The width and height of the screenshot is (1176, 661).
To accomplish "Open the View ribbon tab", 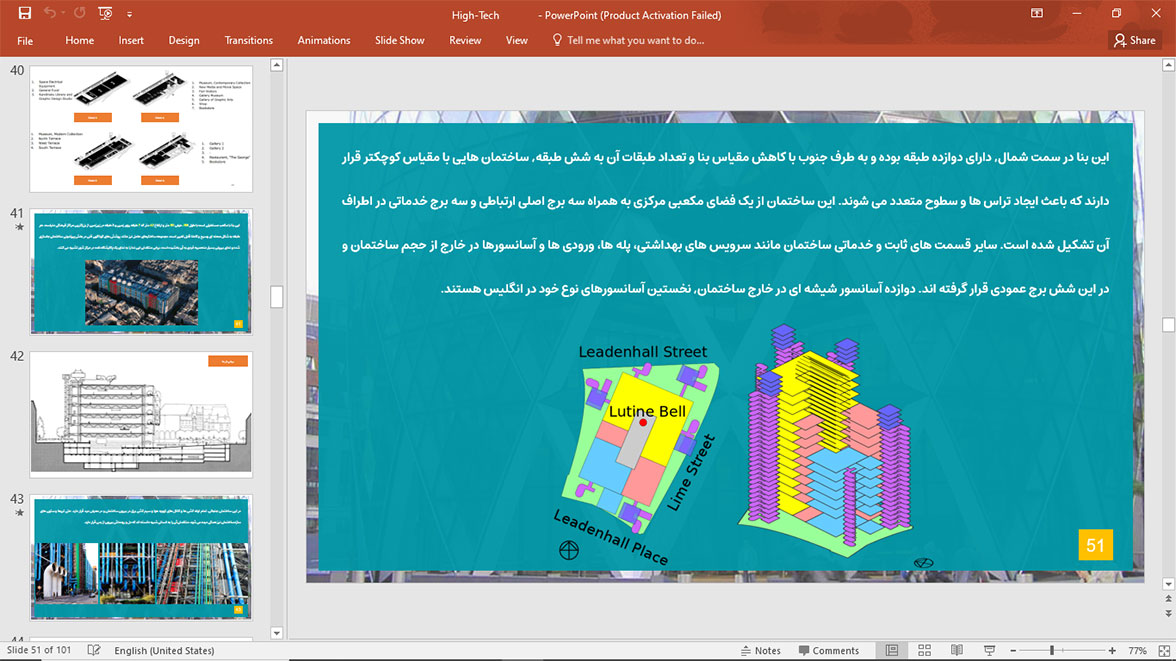I will pos(516,41).
